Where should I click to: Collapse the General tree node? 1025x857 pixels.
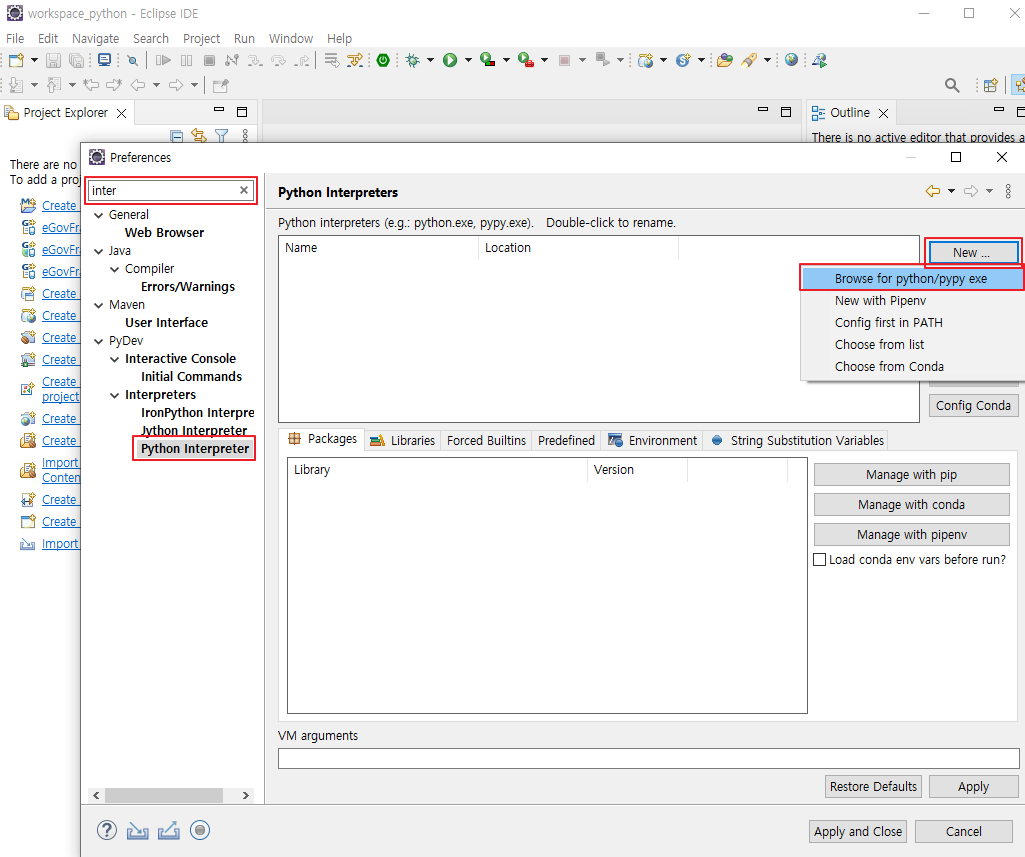99,215
